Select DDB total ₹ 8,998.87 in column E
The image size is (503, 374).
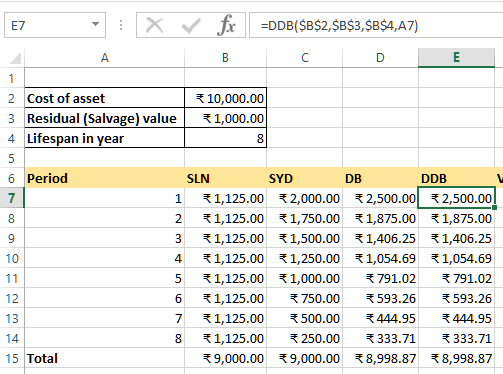[x=456, y=358]
